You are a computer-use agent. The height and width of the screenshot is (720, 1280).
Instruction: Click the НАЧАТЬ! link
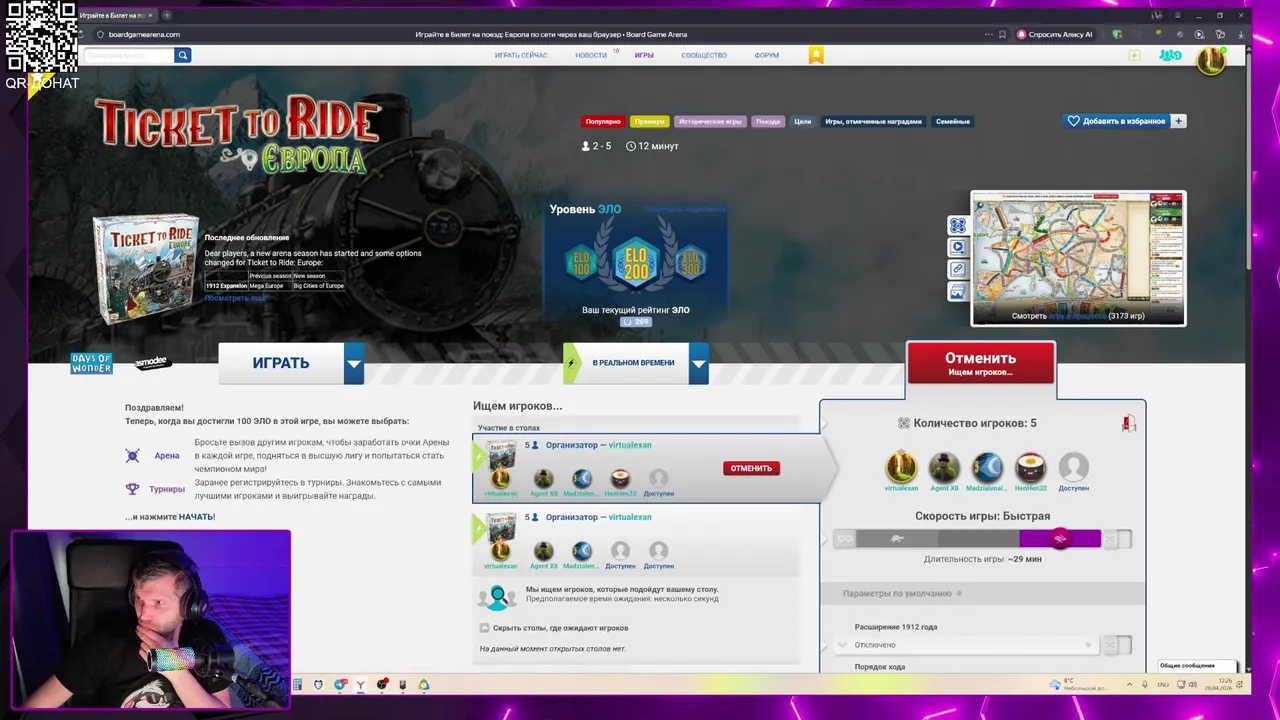click(x=197, y=517)
